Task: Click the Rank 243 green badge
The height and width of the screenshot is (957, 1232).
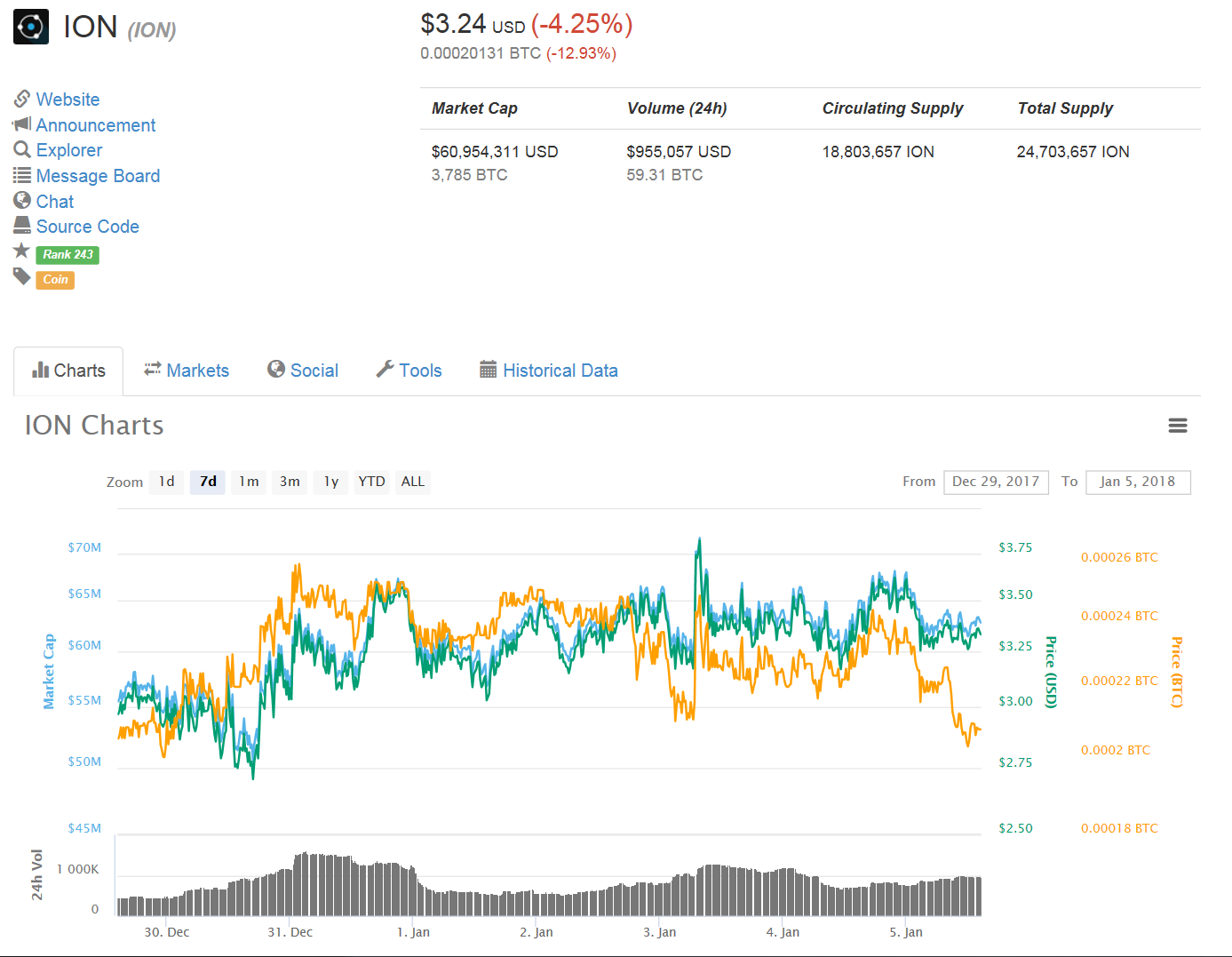Action: point(68,255)
